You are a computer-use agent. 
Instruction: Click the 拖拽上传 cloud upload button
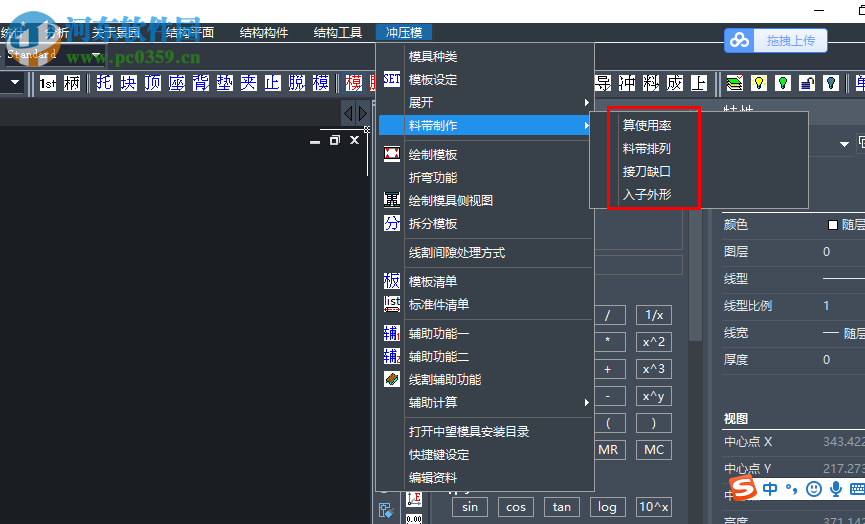[776, 41]
